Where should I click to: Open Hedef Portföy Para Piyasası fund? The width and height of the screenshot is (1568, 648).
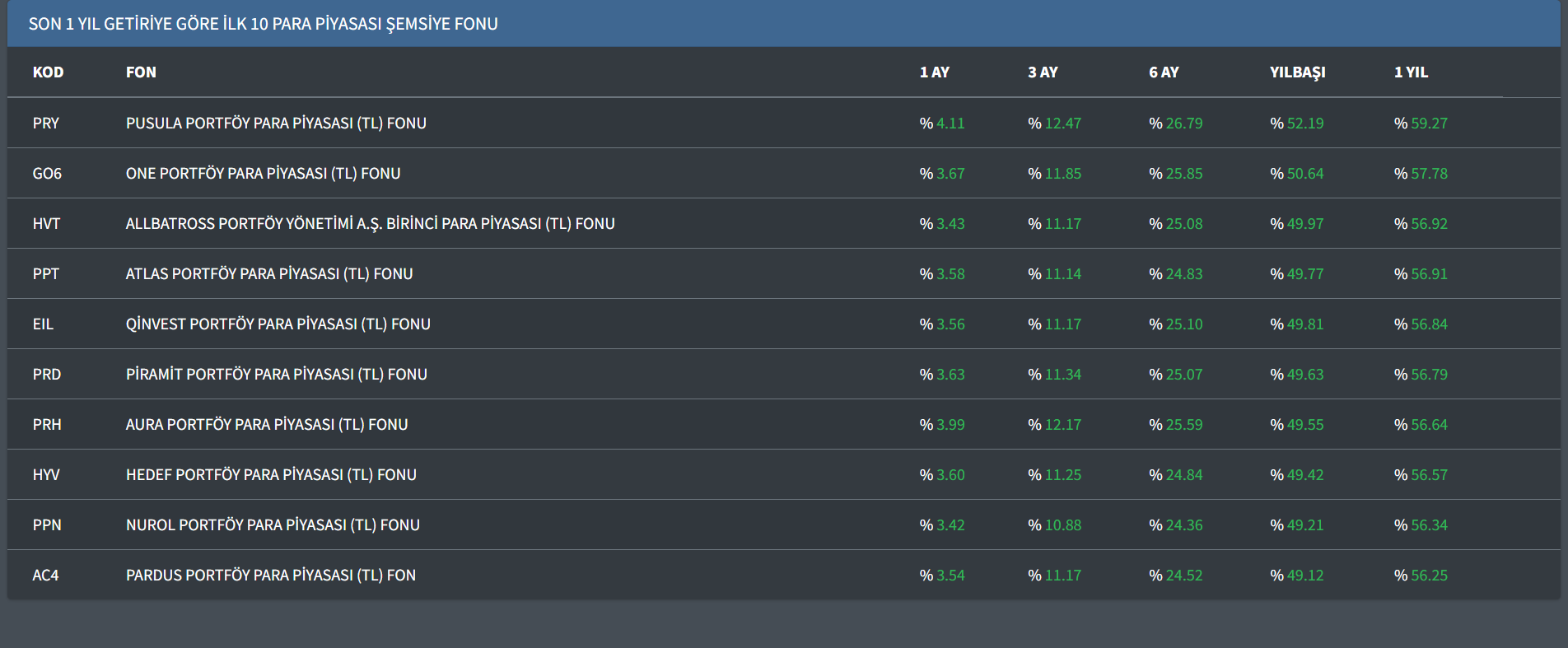[x=271, y=475]
